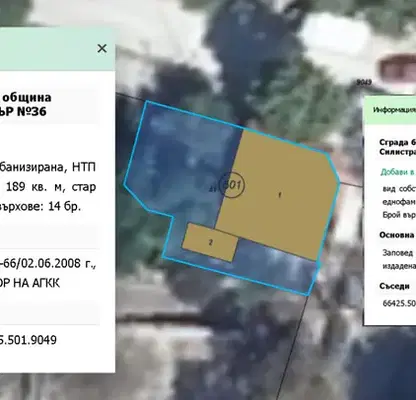Click the green 'Добави в' link
Image resolution: width=416 pixels, height=400 pixels.
[398, 172]
